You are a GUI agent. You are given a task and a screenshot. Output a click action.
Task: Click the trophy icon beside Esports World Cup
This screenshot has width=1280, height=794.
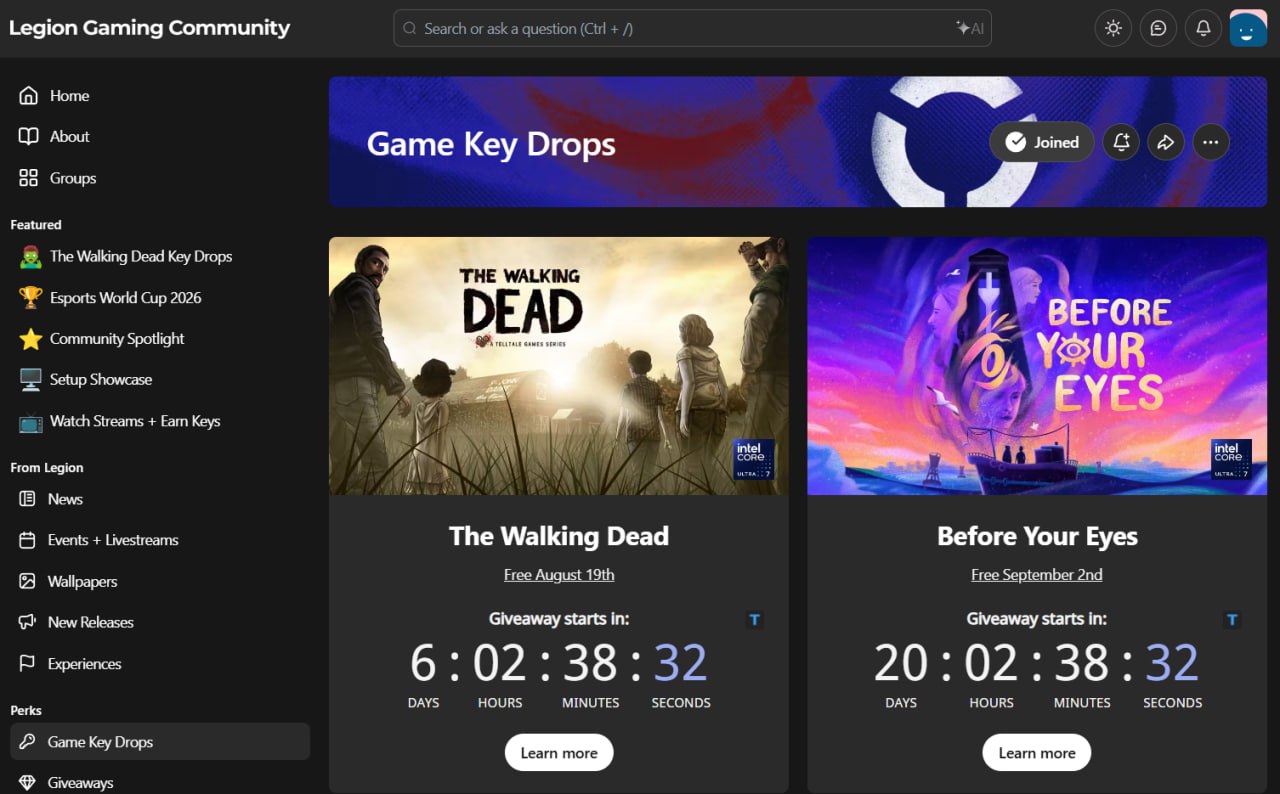tap(30, 298)
